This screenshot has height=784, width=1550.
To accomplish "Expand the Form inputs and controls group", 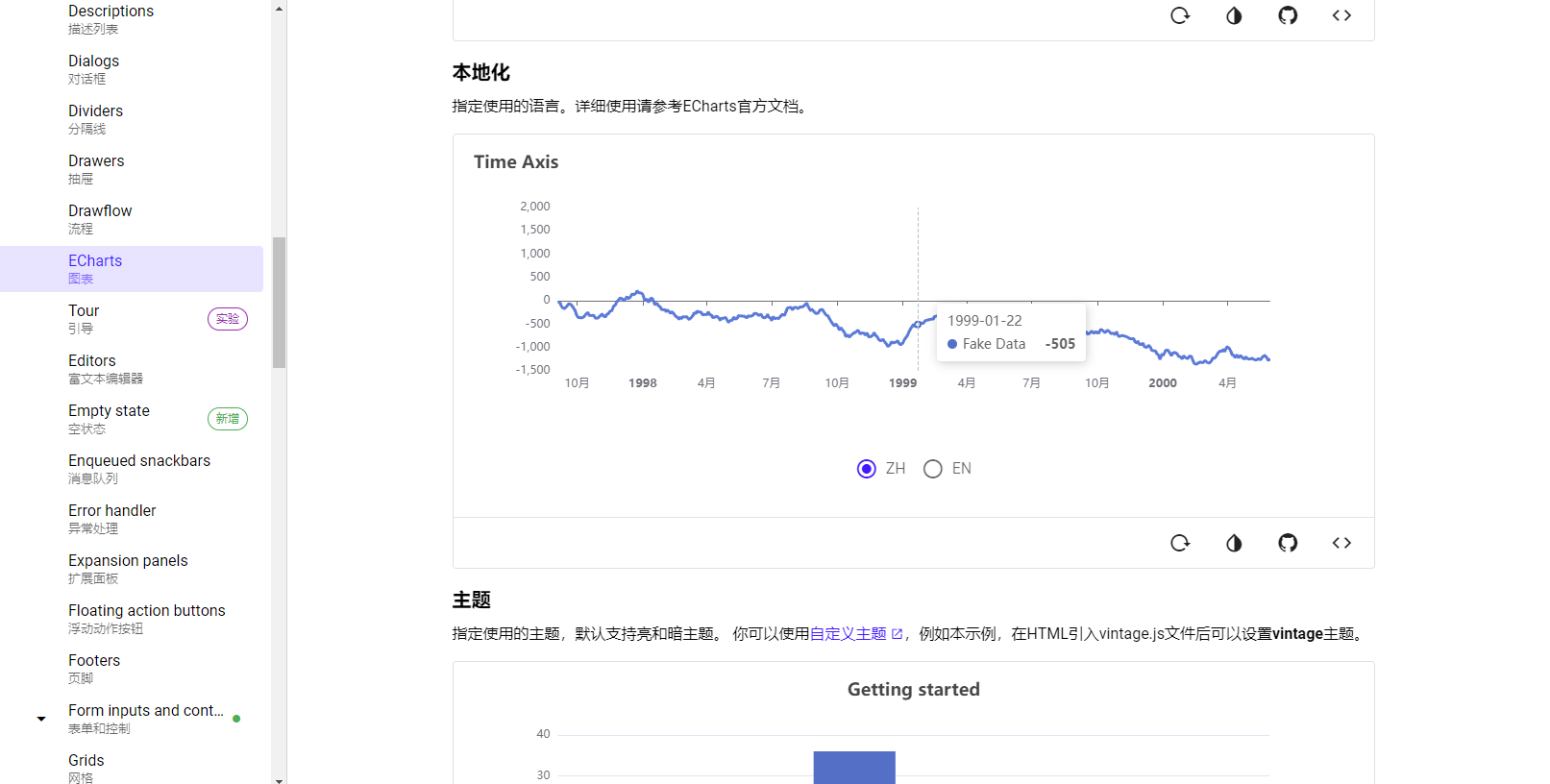I will coord(41,719).
